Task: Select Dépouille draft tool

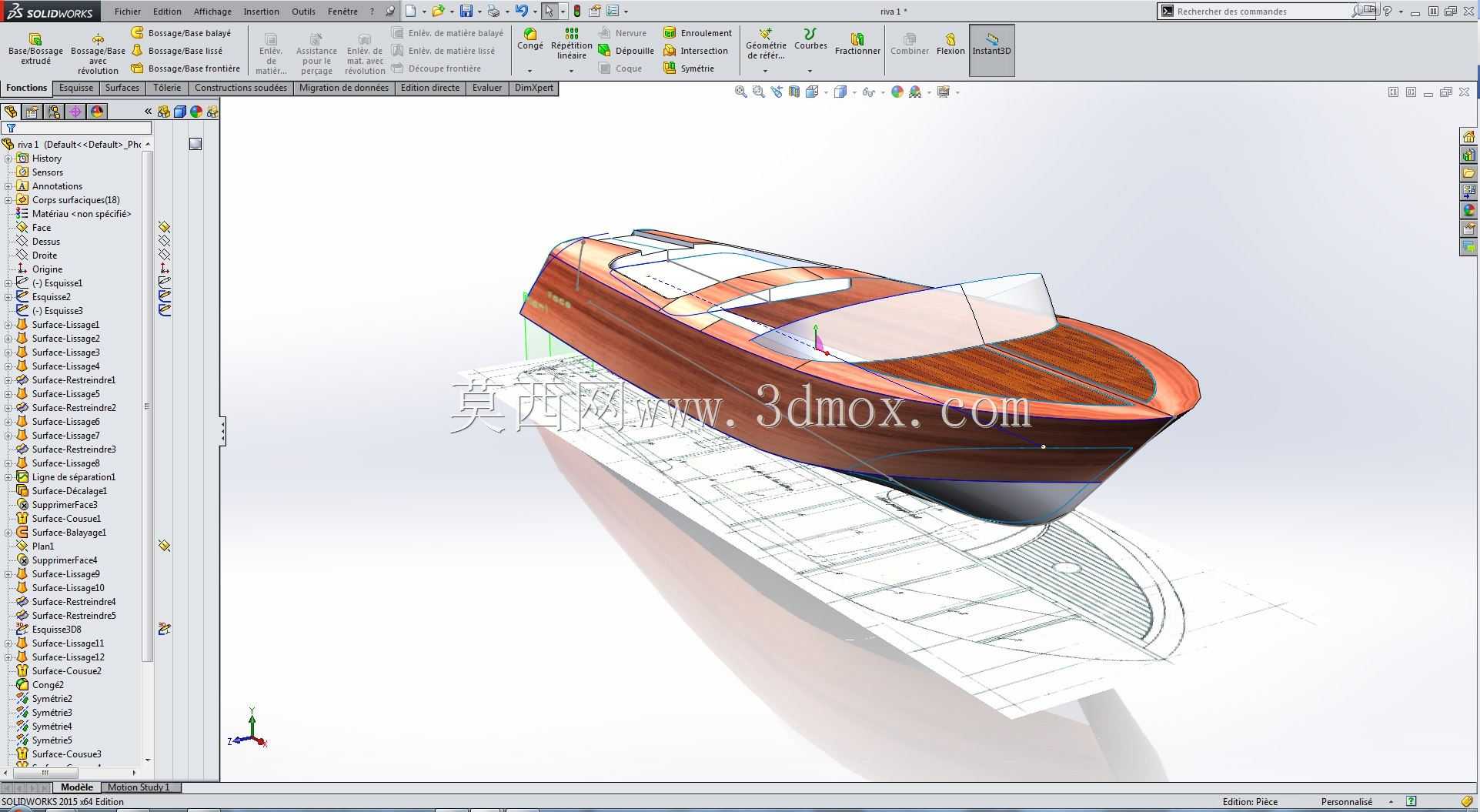Action: tap(626, 51)
